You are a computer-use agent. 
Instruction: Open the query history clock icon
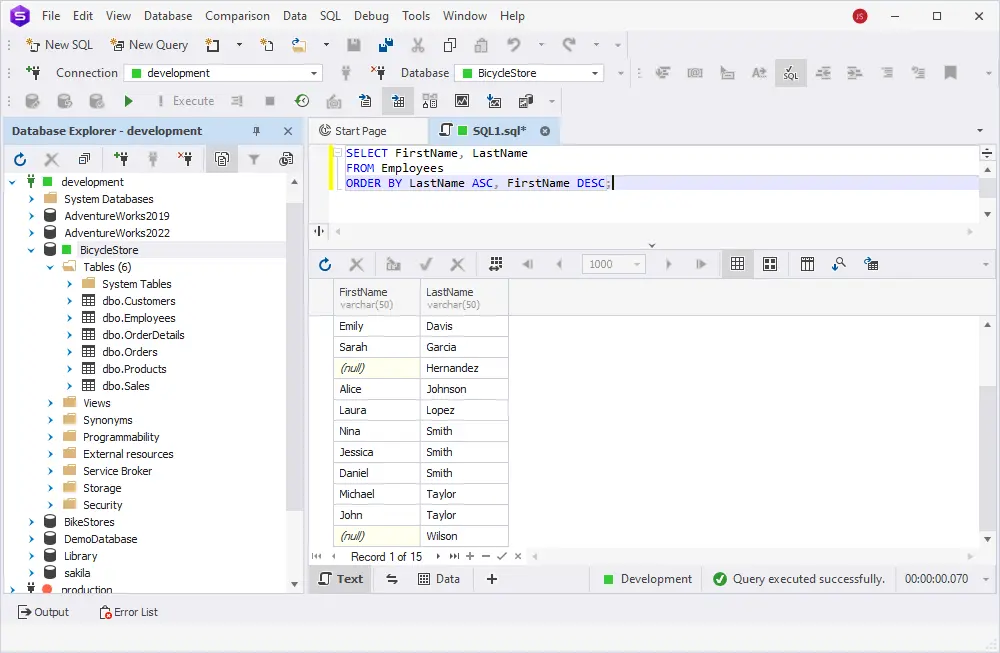[301, 101]
